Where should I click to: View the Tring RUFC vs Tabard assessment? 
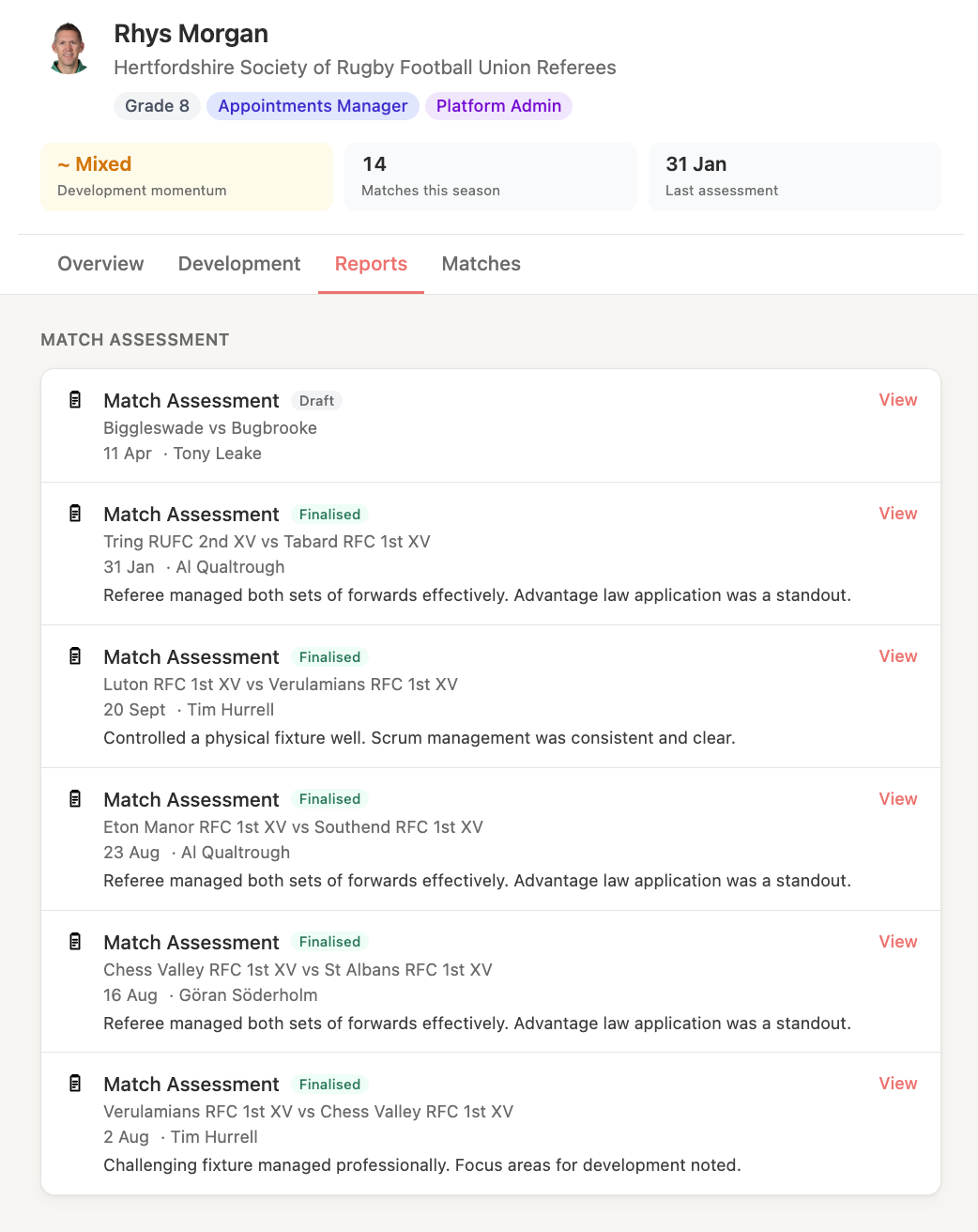[x=898, y=514]
